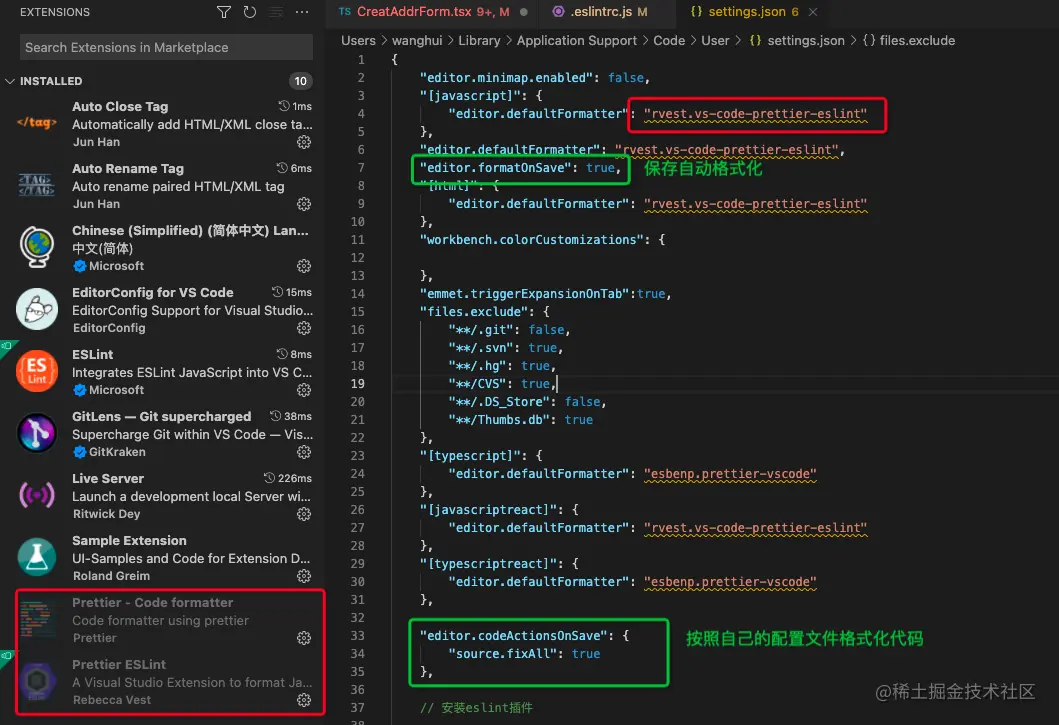
Task: Select the Sample Extension flask icon
Action: (x=36, y=557)
